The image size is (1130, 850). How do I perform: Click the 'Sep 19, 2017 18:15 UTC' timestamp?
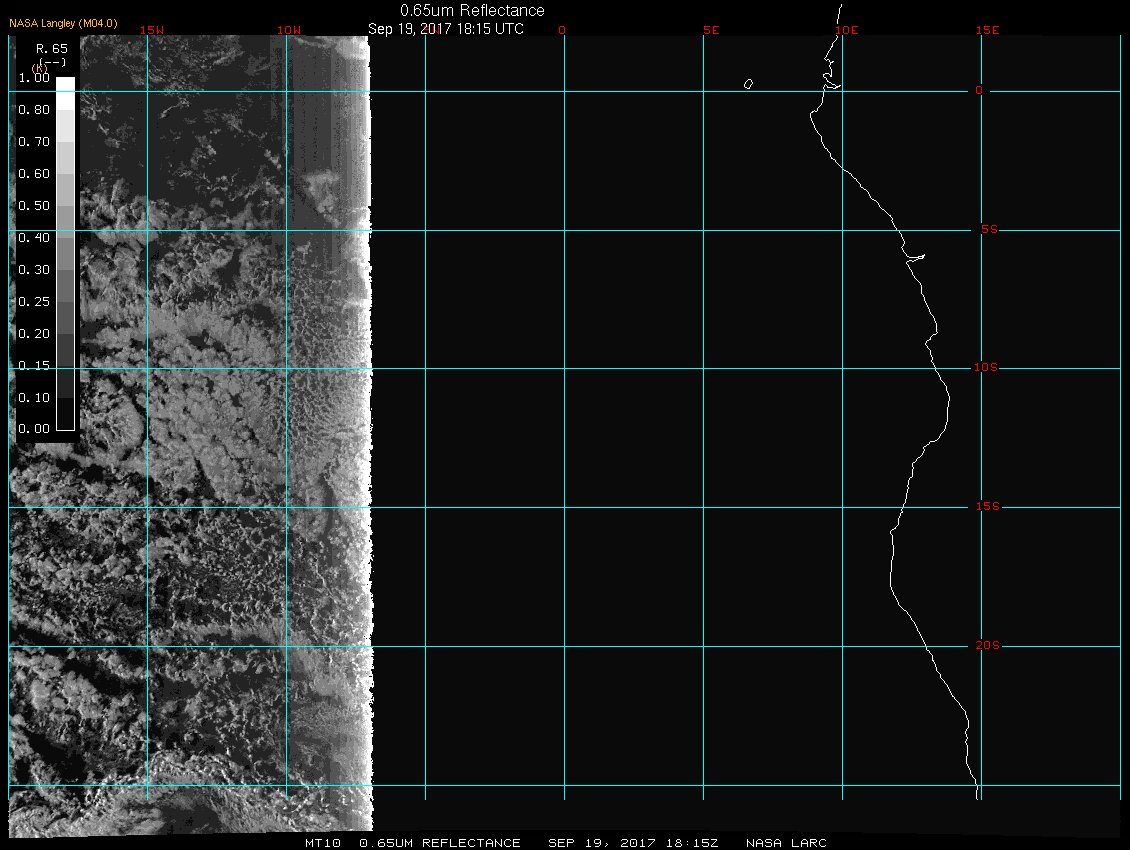pos(446,28)
